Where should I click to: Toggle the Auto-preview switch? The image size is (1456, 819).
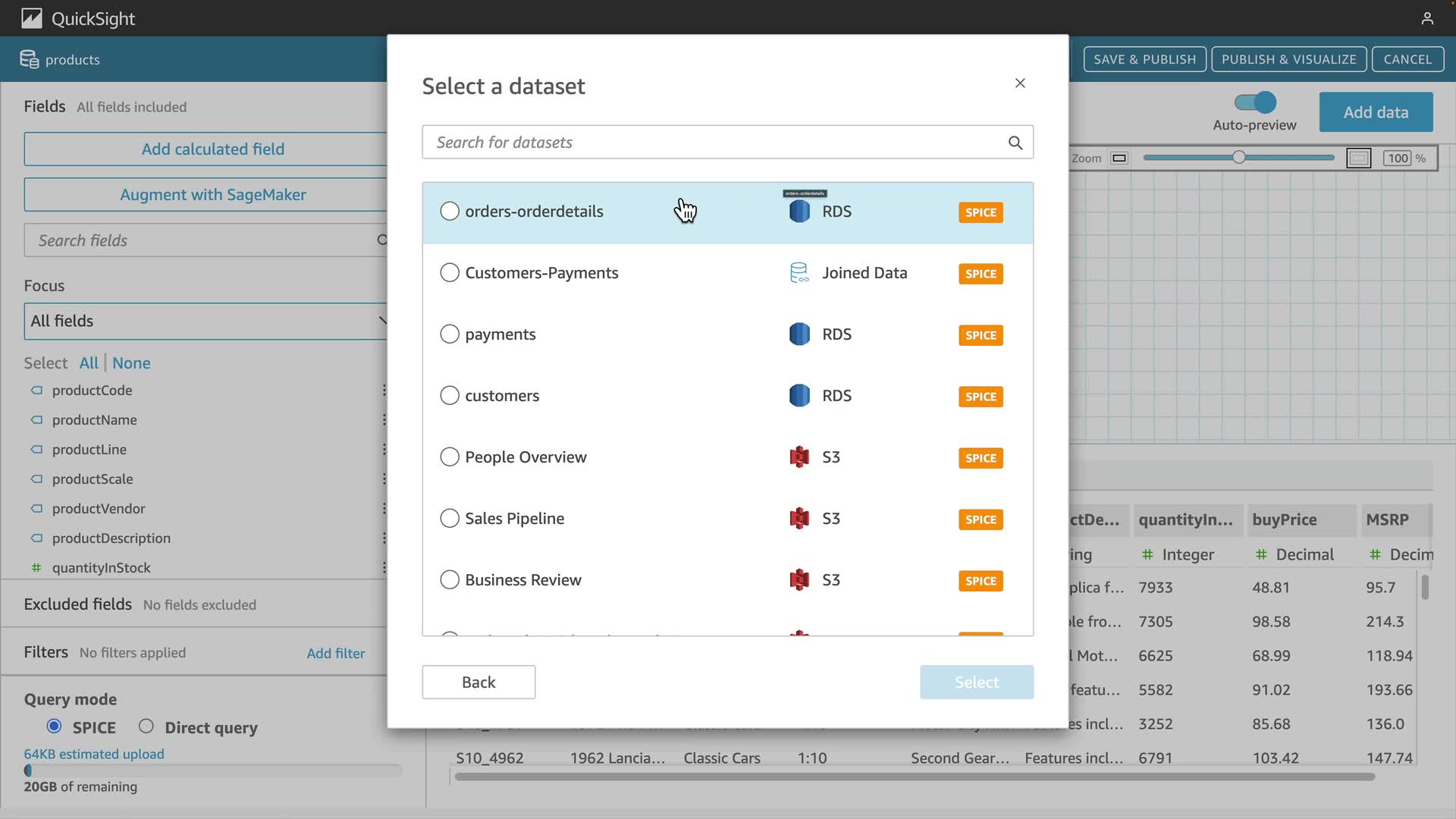[x=1255, y=102]
